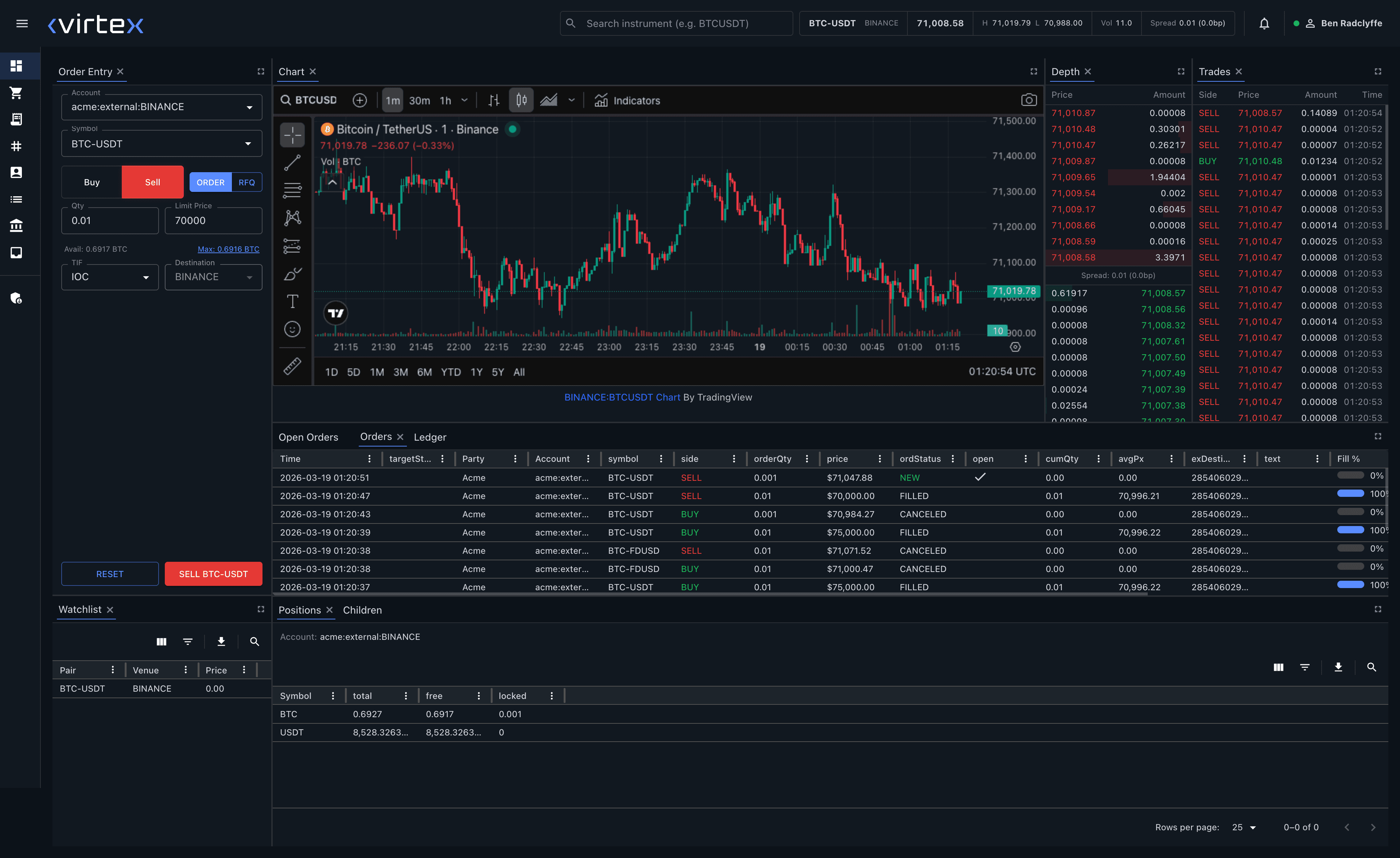The image size is (1400, 858).
Task: Open the shopping cart section in the sidebar
Action: pos(16,93)
